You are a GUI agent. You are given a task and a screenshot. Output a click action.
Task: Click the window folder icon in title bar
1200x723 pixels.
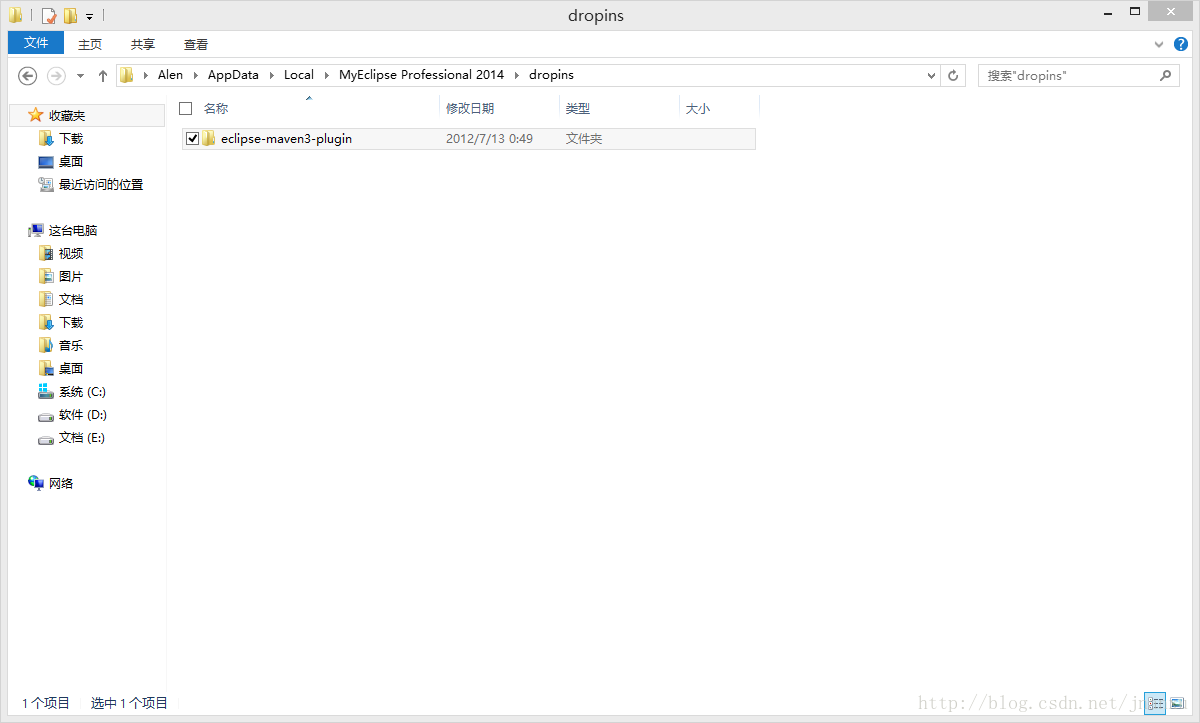[16, 16]
